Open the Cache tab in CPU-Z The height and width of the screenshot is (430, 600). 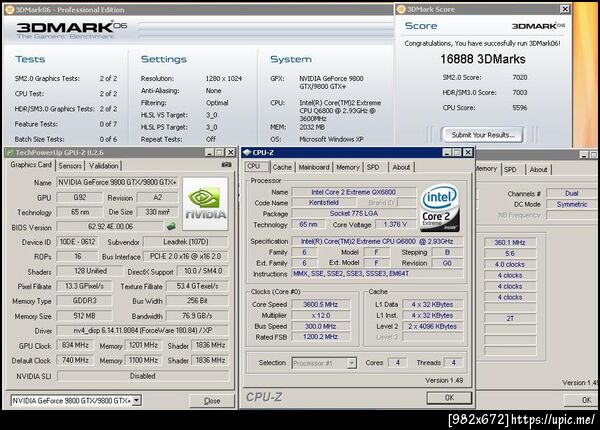coord(282,167)
